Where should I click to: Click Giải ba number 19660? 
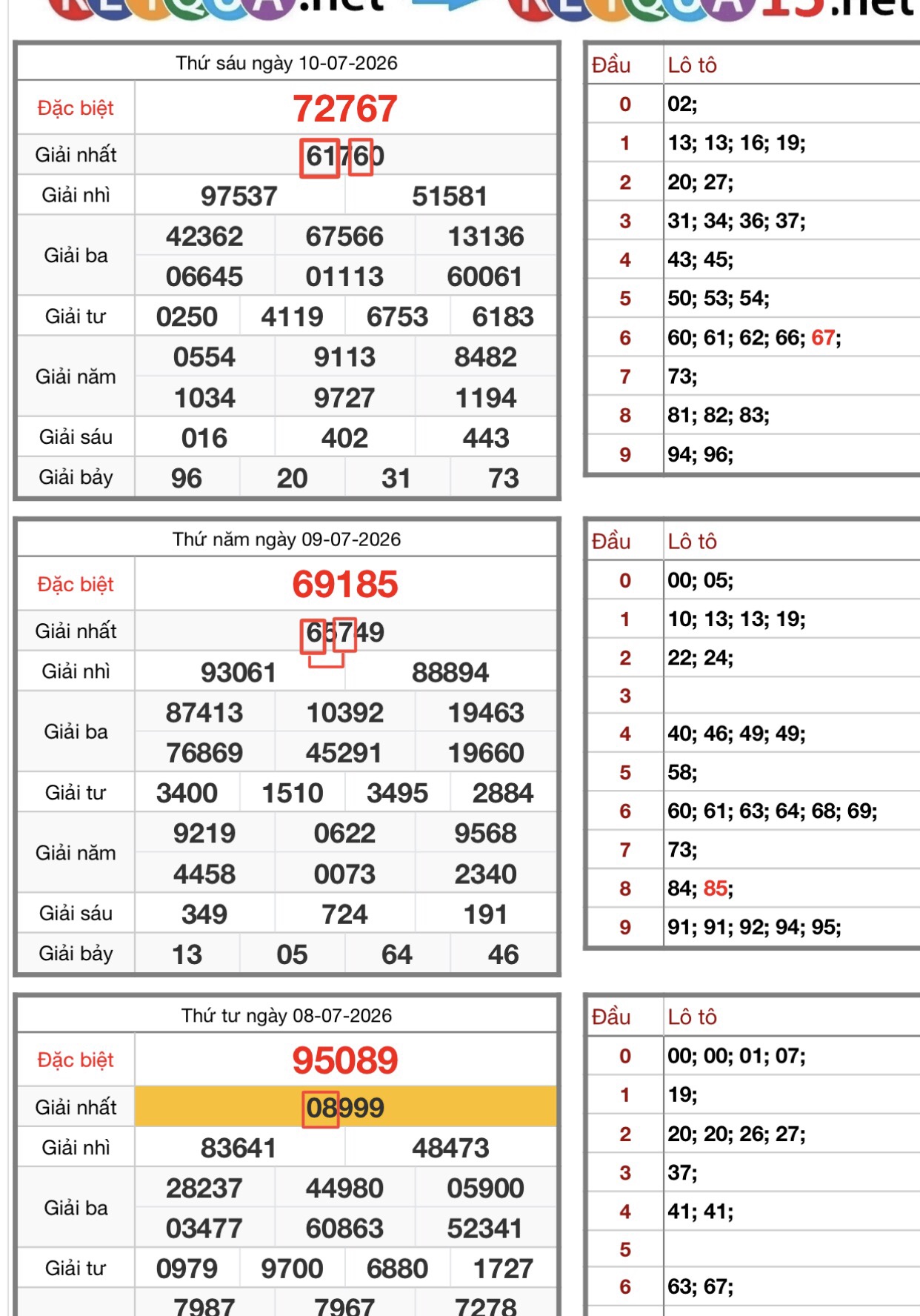(x=486, y=753)
